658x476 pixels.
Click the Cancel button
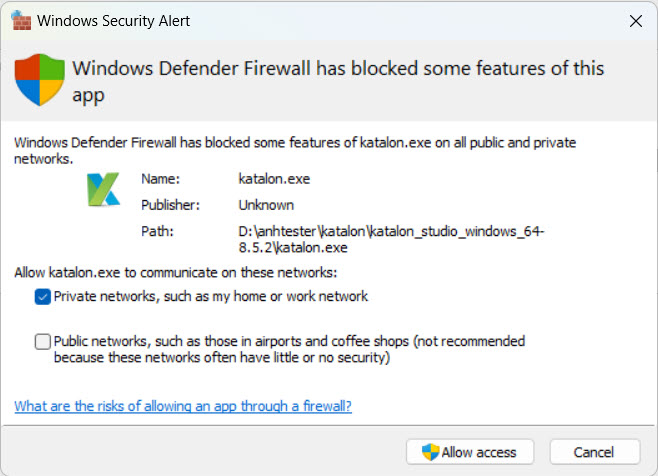pyautogui.click(x=595, y=452)
